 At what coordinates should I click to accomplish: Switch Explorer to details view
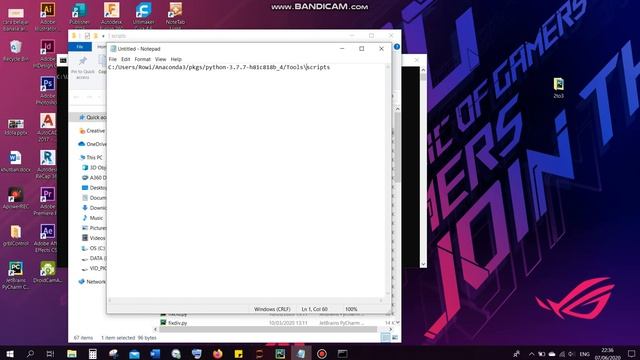click(x=385, y=338)
